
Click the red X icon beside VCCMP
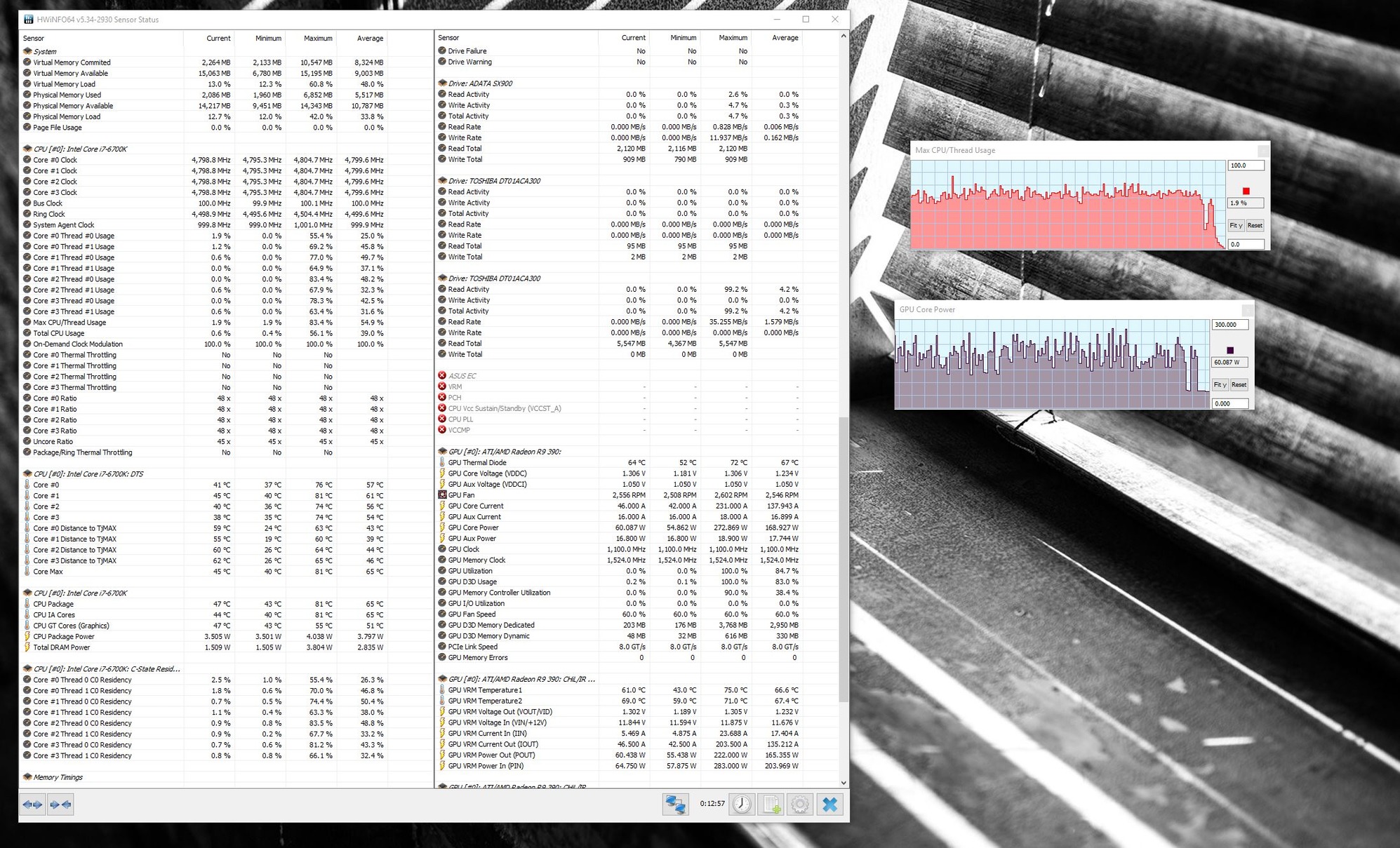click(442, 430)
